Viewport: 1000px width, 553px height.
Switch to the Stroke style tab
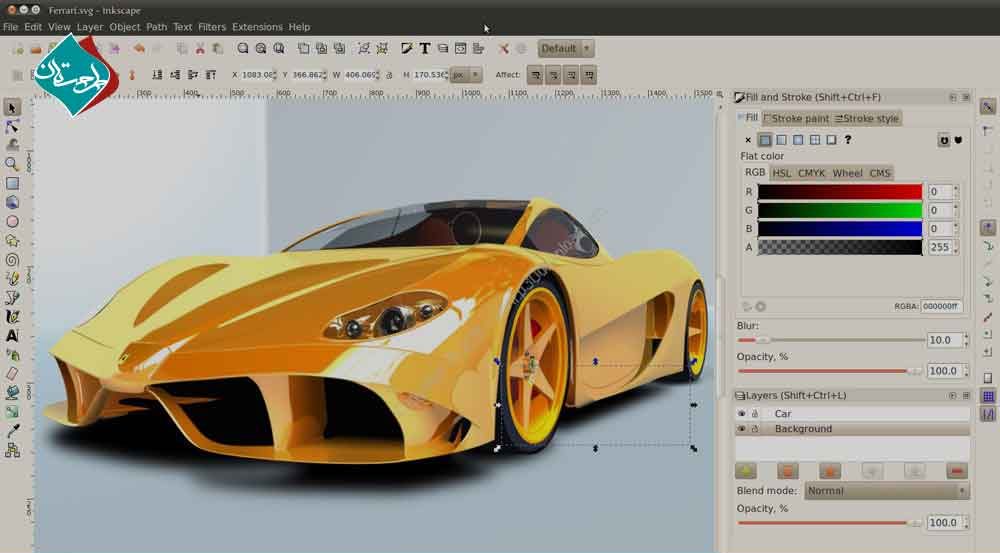click(x=867, y=119)
